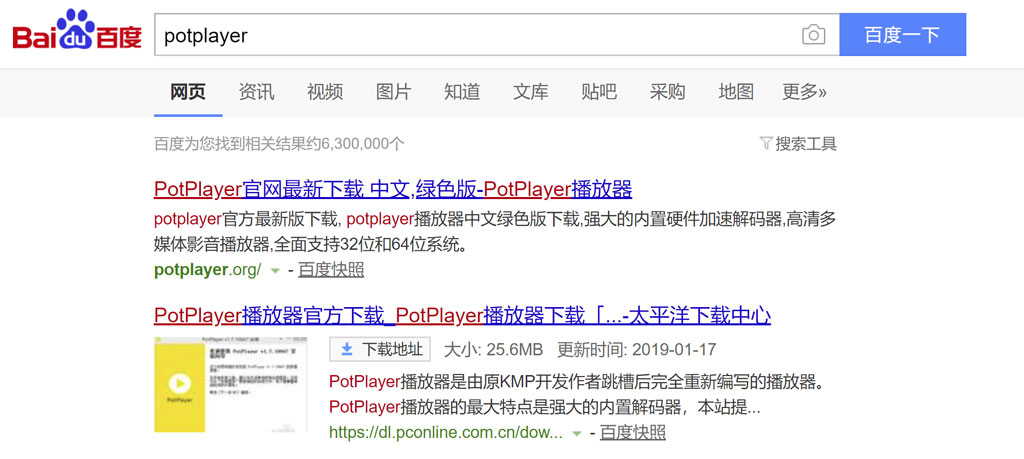Switch to the 视频 tab
1024x459 pixels.
[325, 92]
